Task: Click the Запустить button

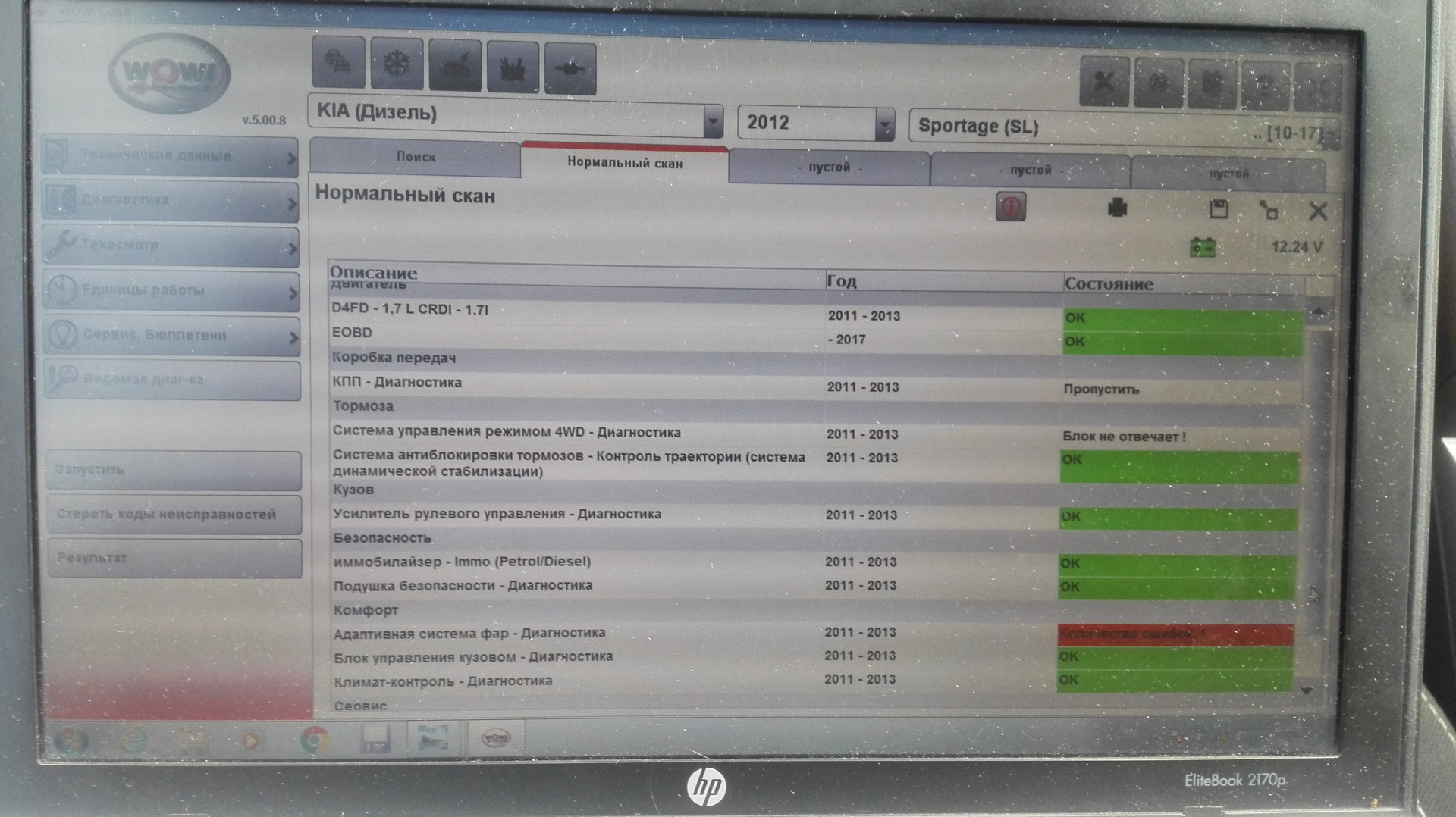Action: click(174, 470)
